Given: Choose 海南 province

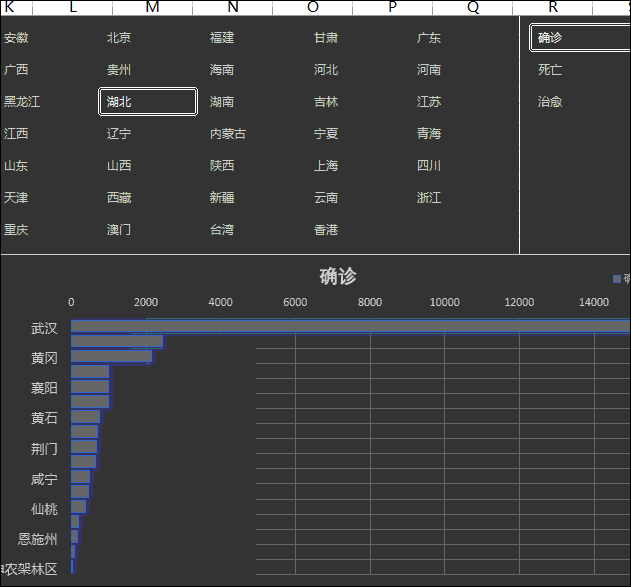Looking at the screenshot, I should point(222,70).
